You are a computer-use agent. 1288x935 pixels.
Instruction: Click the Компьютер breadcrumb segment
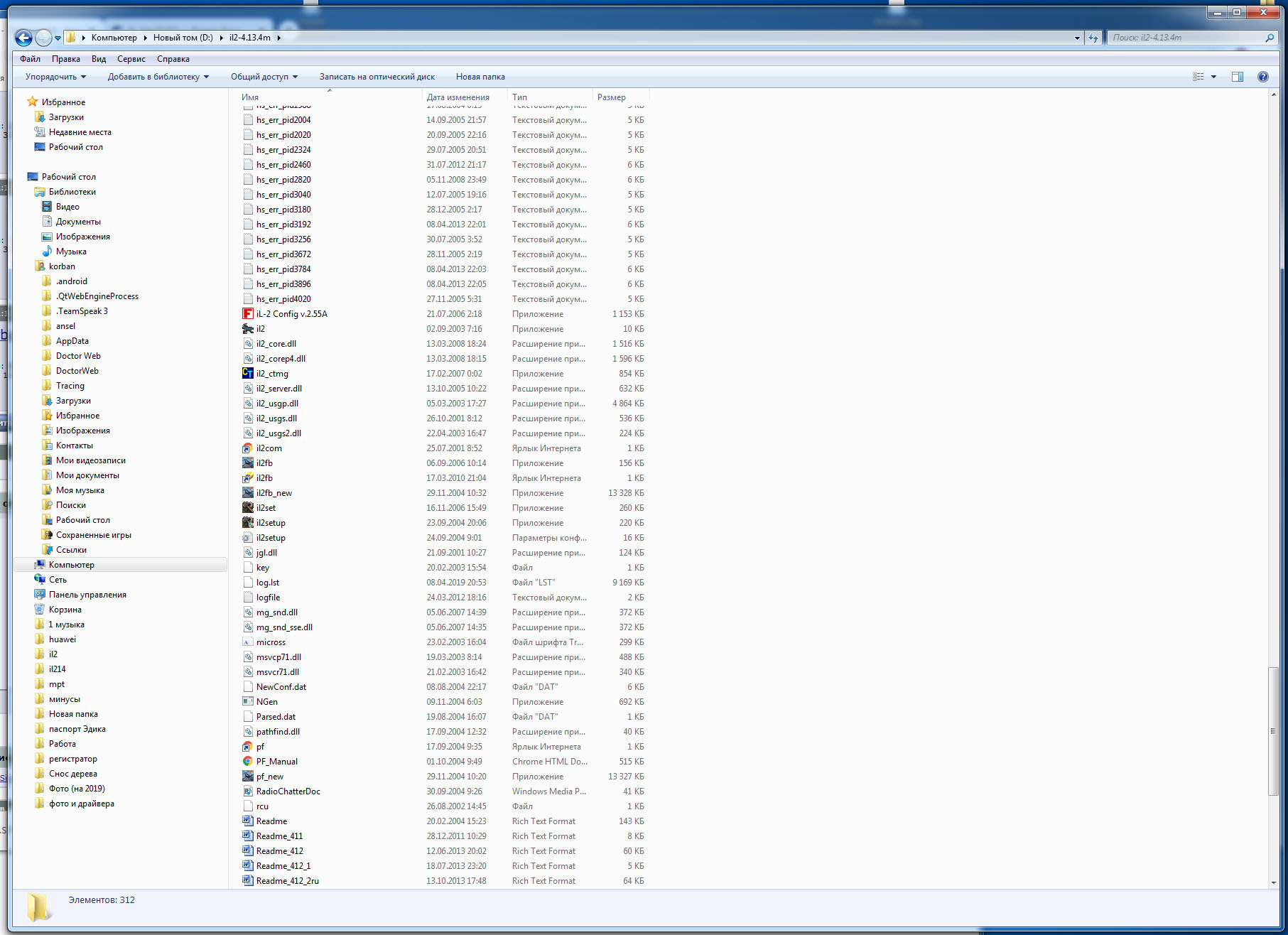tap(114, 38)
